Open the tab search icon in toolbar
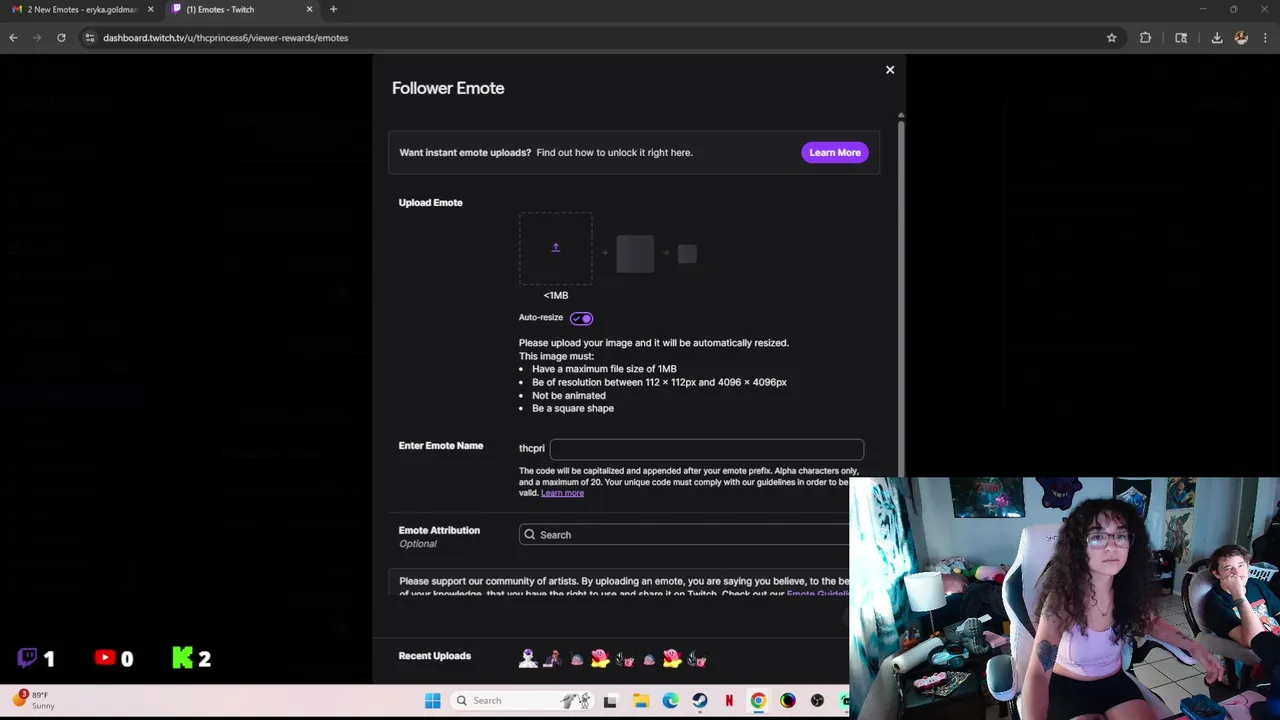The height and width of the screenshot is (720, 1280). (x=1181, y=38)
